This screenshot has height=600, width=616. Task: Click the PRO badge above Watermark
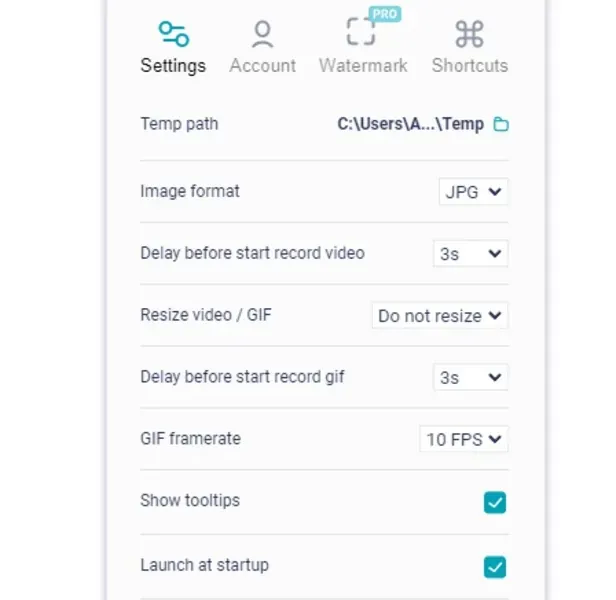coord(385,14)
